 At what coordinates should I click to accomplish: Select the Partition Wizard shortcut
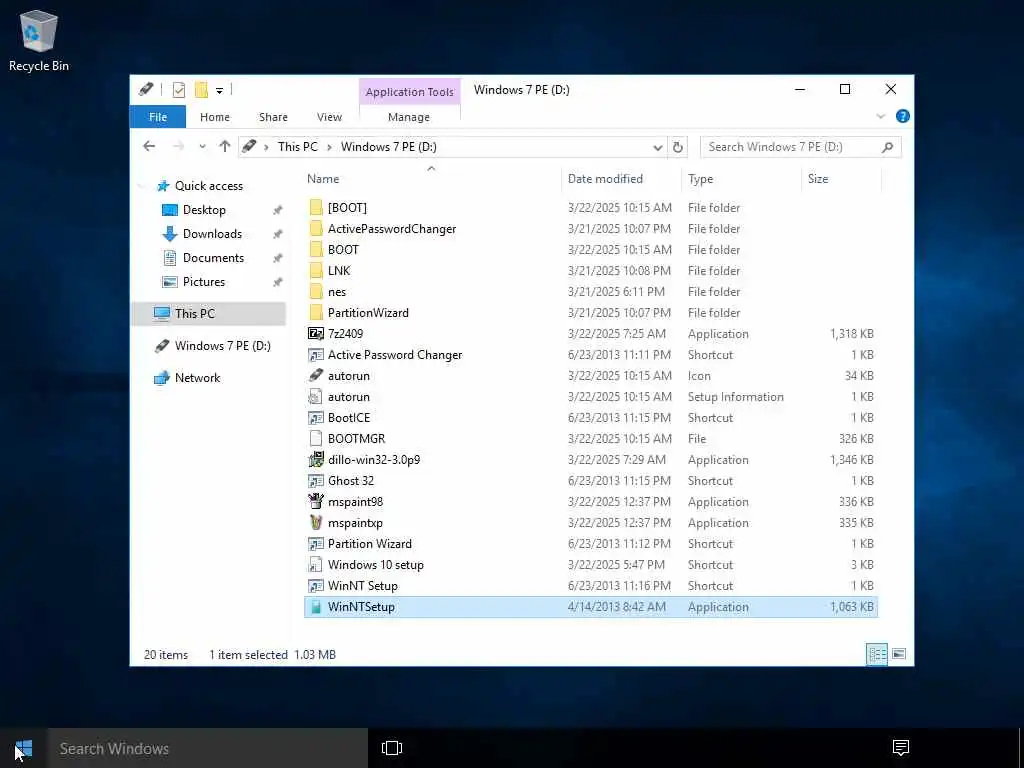tap(370, 544)
